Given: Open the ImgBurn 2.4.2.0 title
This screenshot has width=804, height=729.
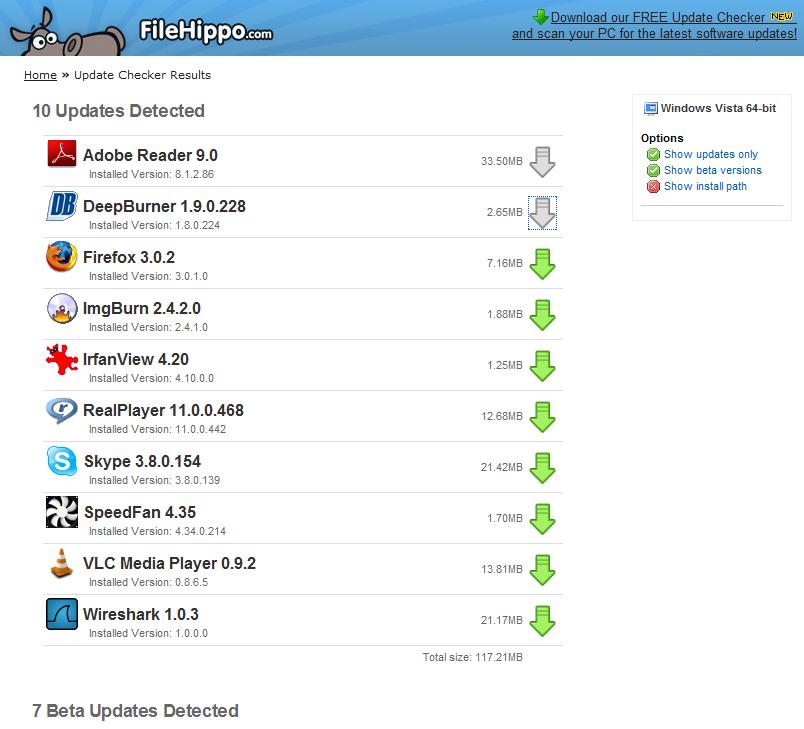Looking at the screenshot, I should click(142, 309).
